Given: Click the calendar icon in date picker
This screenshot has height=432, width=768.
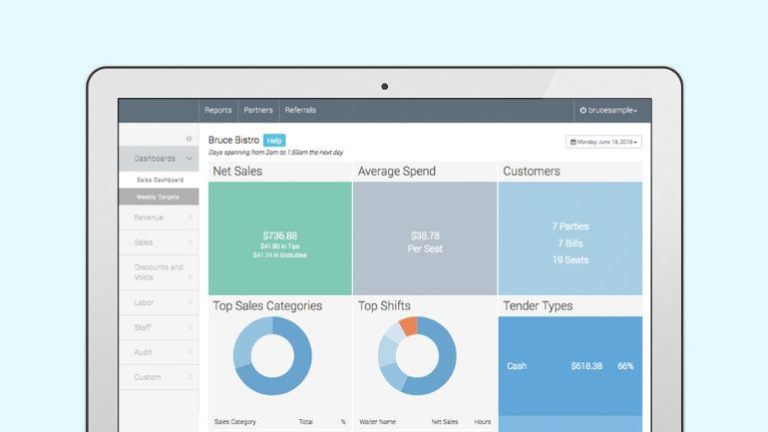Looking at the screenshot, I should click(x=573, y=142).
